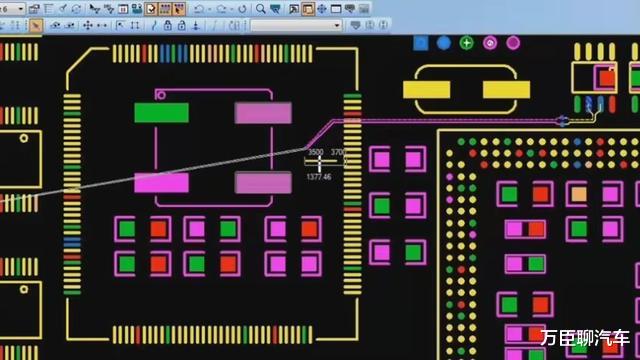Click the calendar-like grid window icon
This screenshot has width=640, height=360.
coord(123,9)
